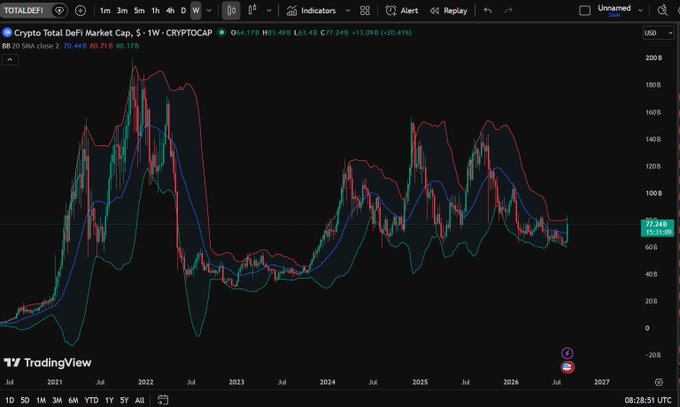Viewport: 680px width, 407px height.
Task: Start bar Replay mode
Action: point(448,10)
